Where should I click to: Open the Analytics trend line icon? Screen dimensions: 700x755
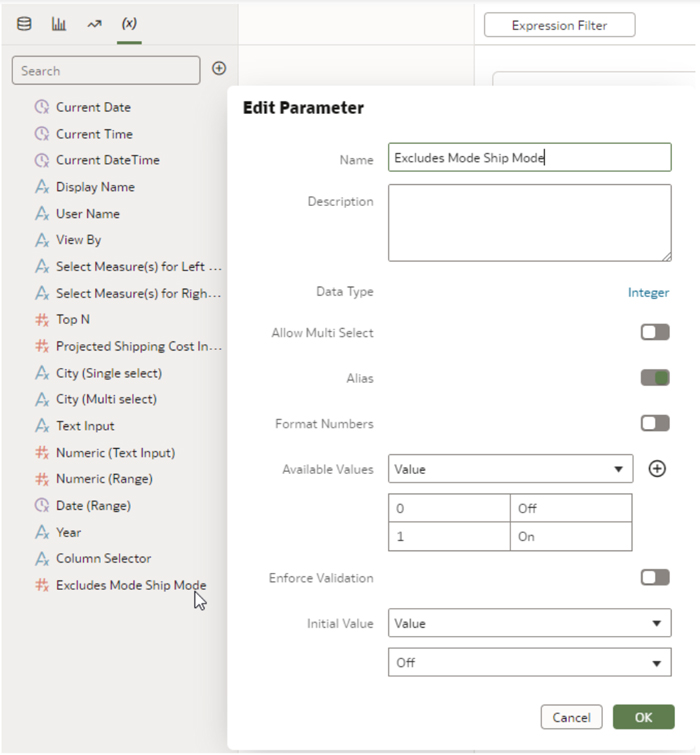(94, 23)
